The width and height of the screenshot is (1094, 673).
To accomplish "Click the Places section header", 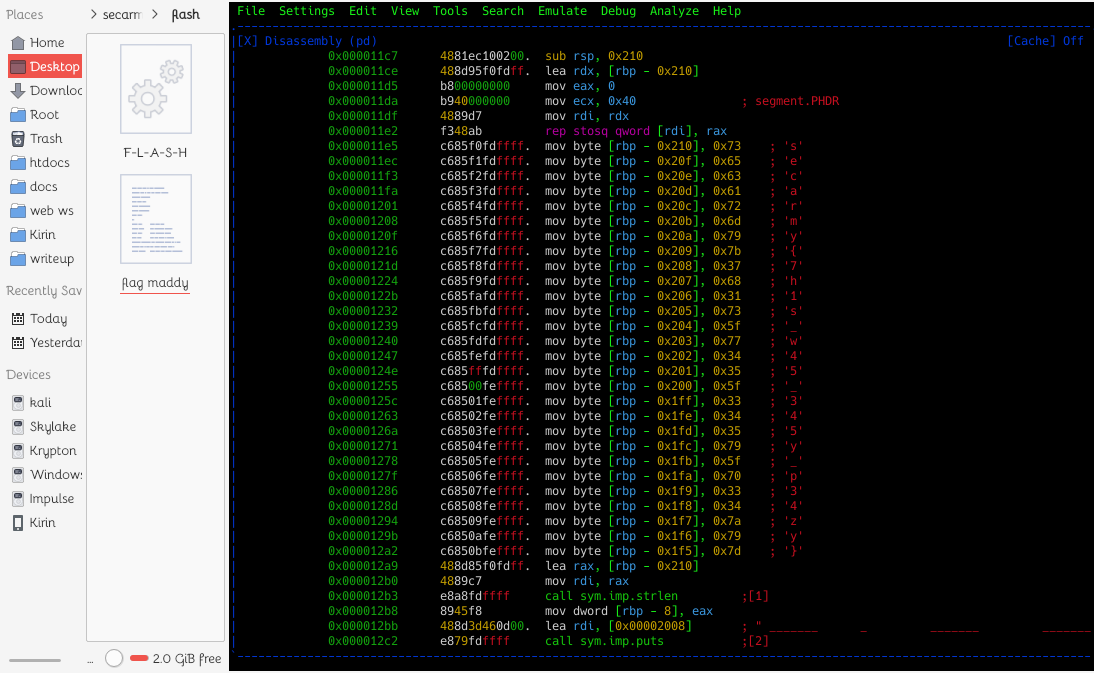I will coord(24,15).
